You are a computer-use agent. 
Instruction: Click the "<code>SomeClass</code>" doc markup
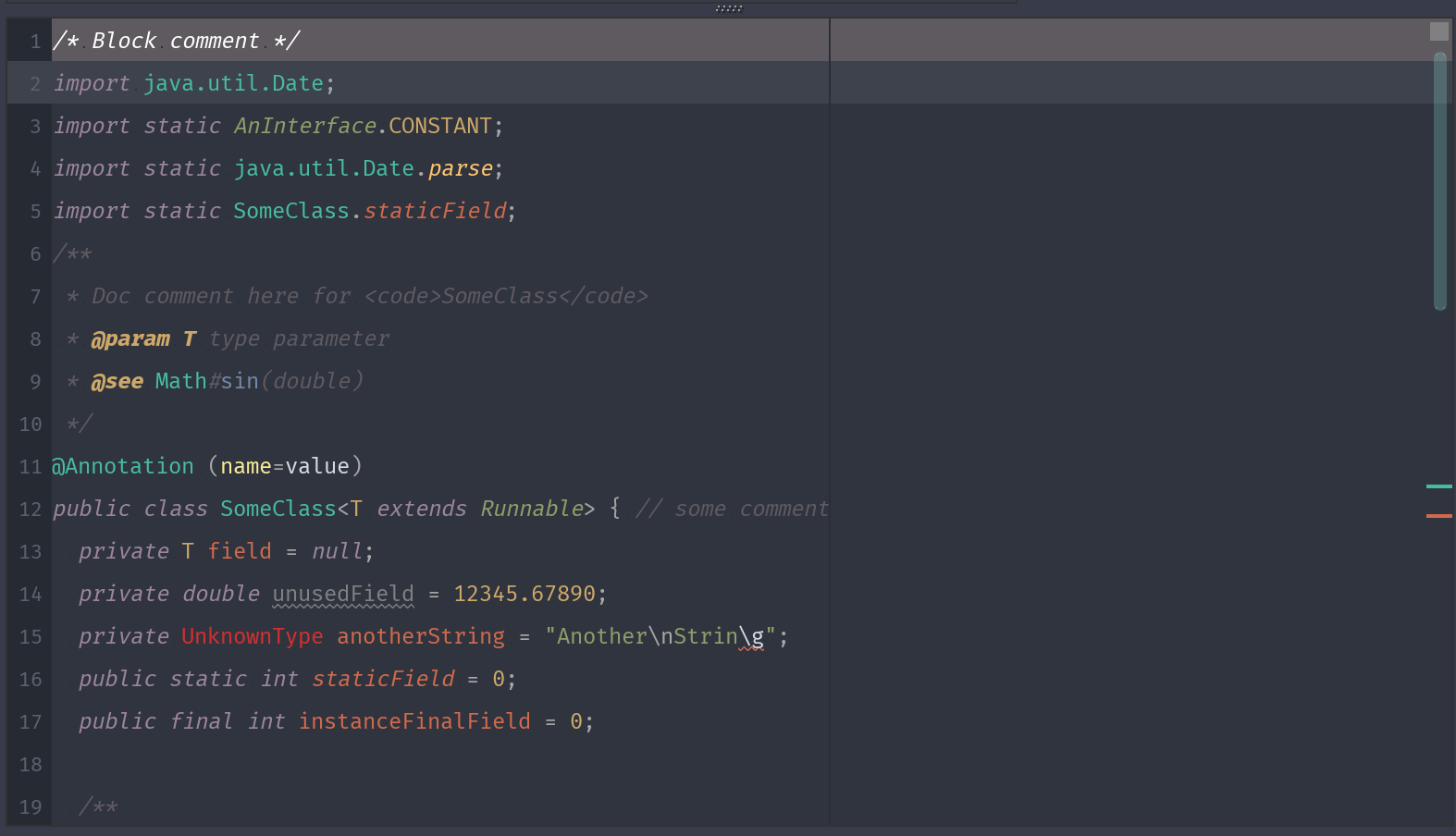tap(506, 296)
